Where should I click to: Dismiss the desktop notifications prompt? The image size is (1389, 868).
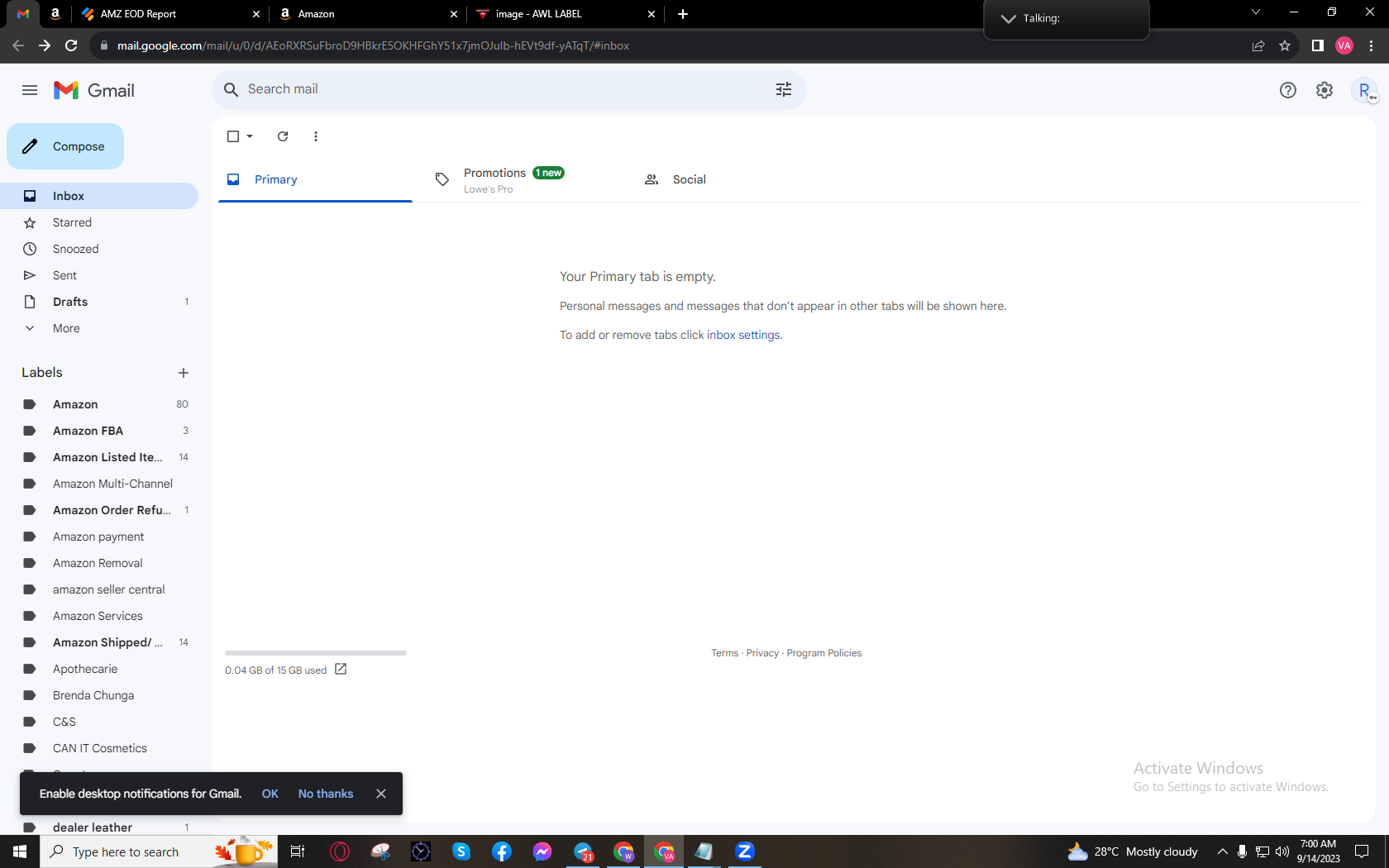pos(381,794)
